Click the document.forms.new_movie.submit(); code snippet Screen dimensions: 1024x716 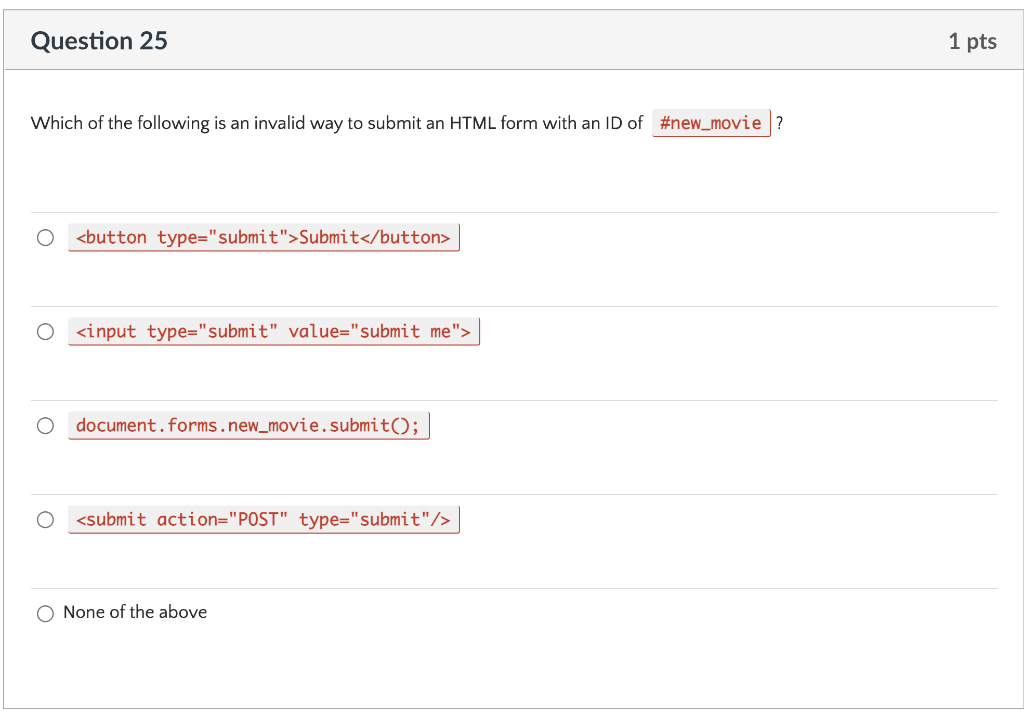[x=248, y=426]
